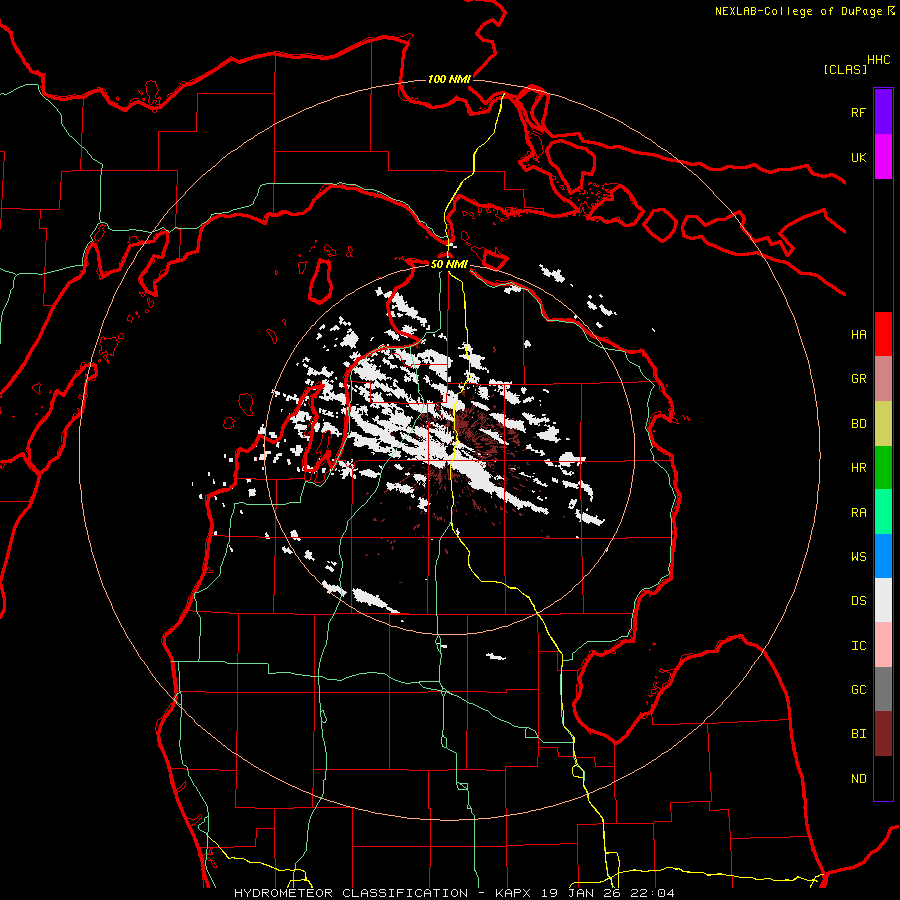The image size is (900, 900).
Task: Click the DS white legend swatch
Action: [x=883, y=600]
